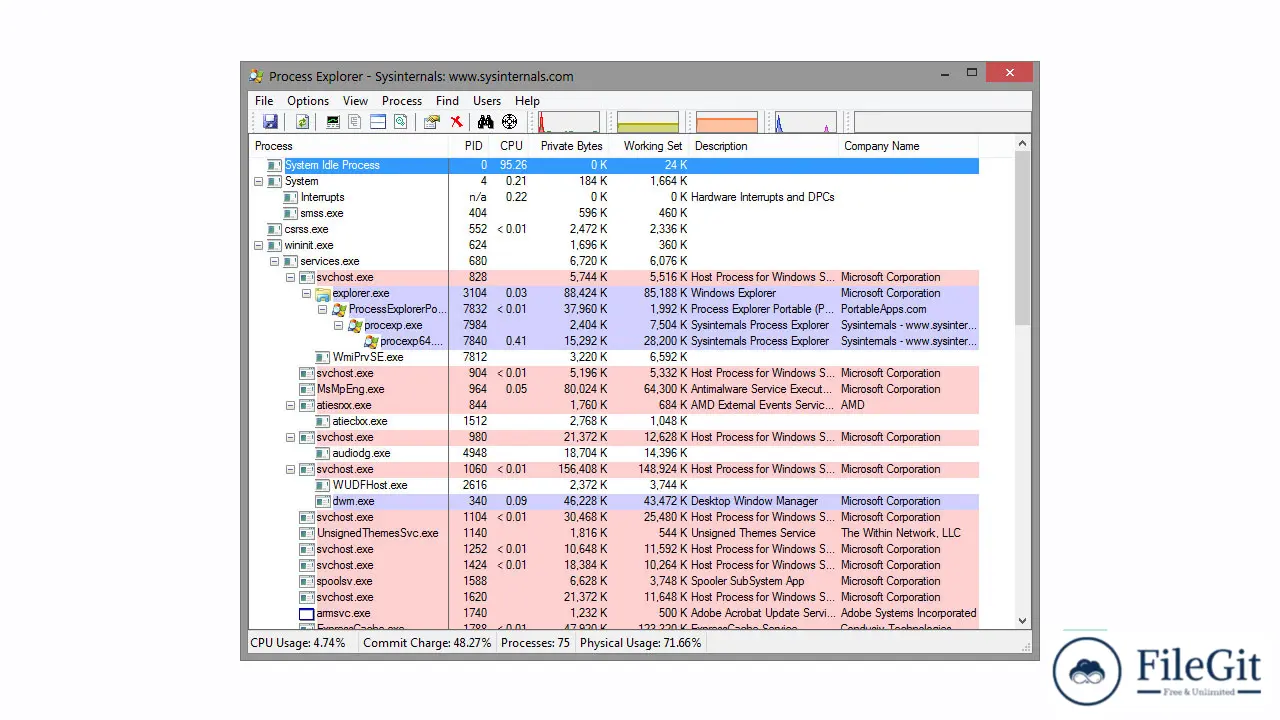Select the UnsignedThemesSvc.exe row
The image size is (1280, 720).
point(614,533)
